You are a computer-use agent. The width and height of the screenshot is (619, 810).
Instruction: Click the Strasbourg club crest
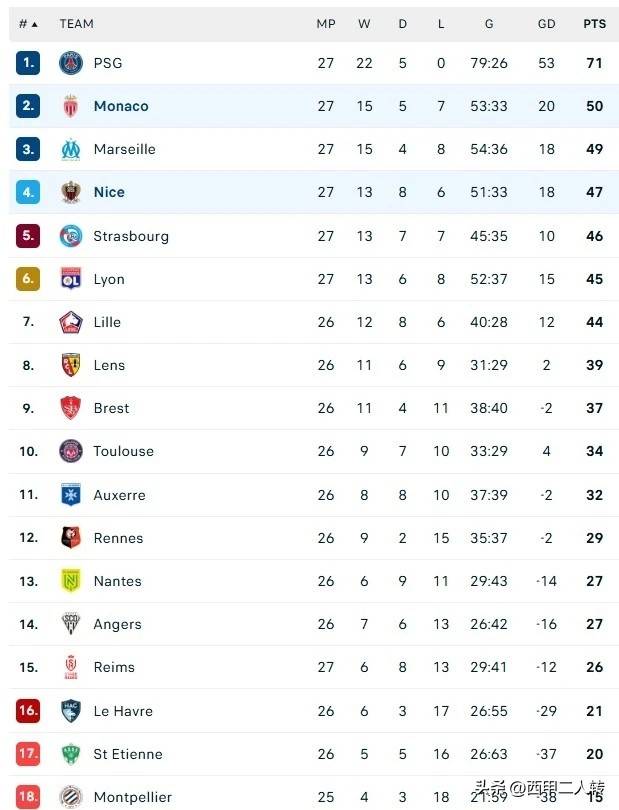(70, 236)
